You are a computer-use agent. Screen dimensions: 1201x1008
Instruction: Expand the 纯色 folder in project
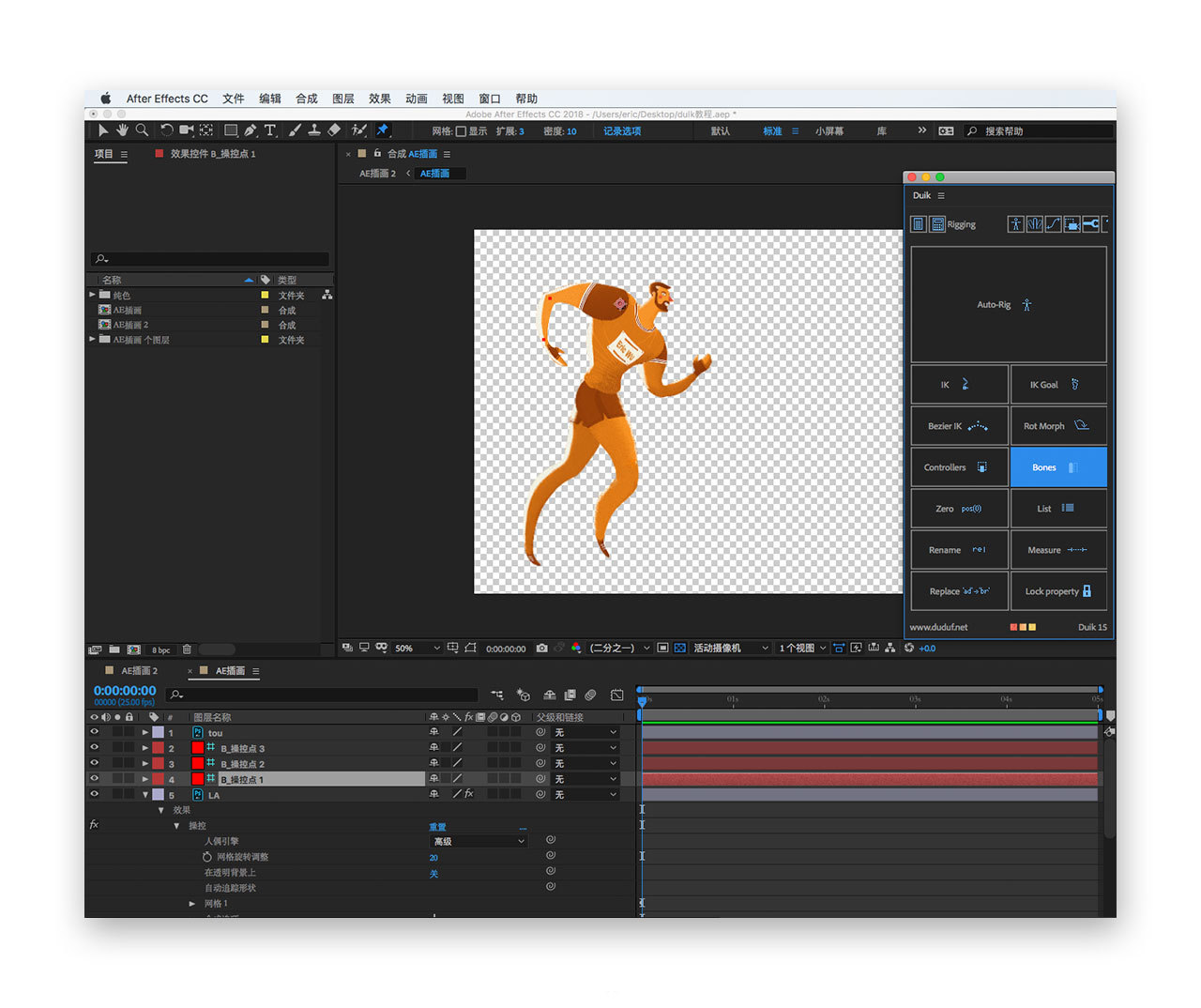(x=92, y=295)
